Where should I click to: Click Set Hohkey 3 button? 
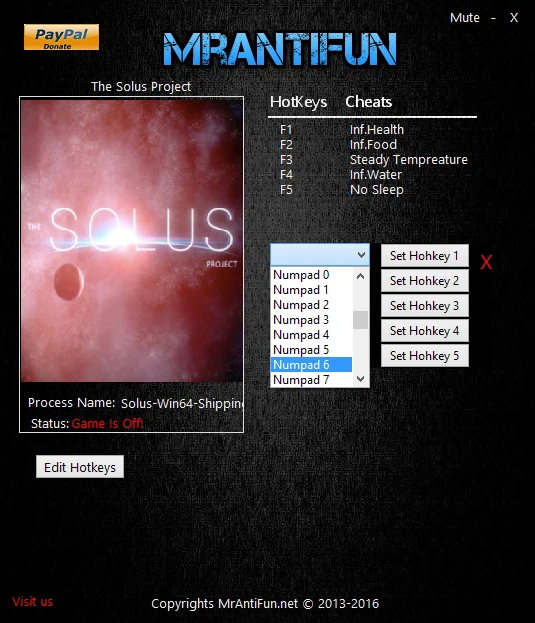(x=425, y=306)
